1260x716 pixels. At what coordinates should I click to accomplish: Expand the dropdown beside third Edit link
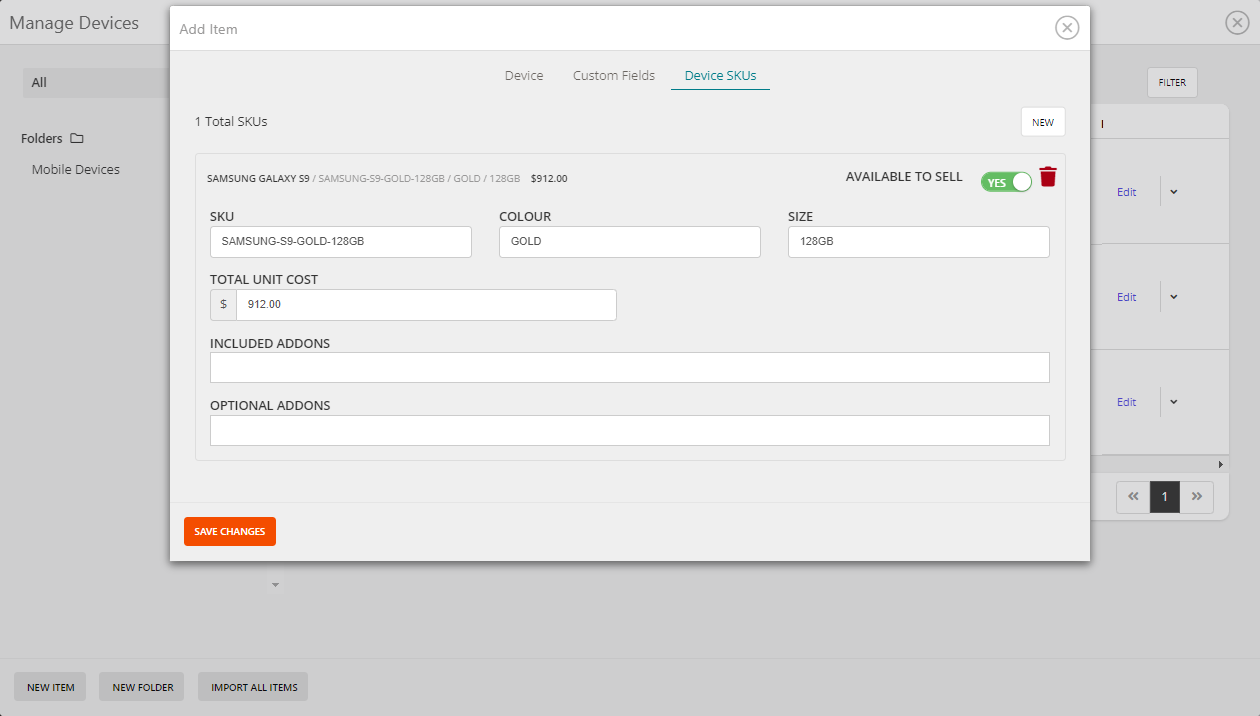pos(1174,402)
